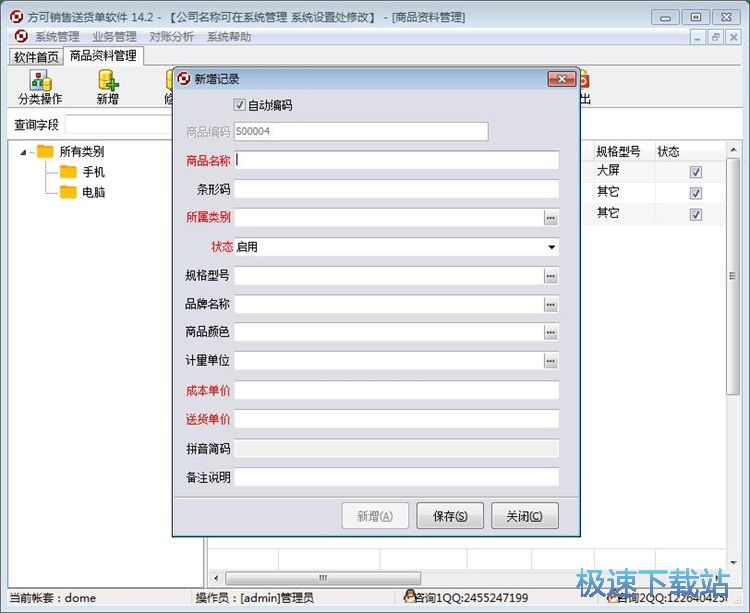Click the 查询字段 search box

tap(119, 125)
